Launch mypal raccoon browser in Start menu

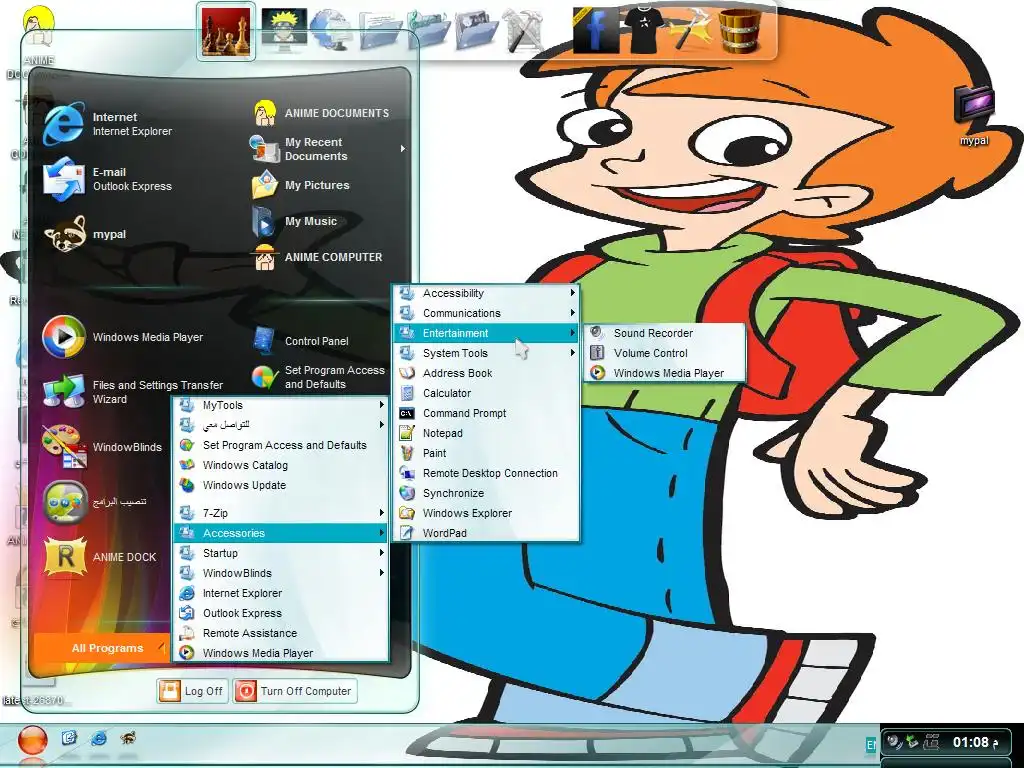click(x=85, y=234)
